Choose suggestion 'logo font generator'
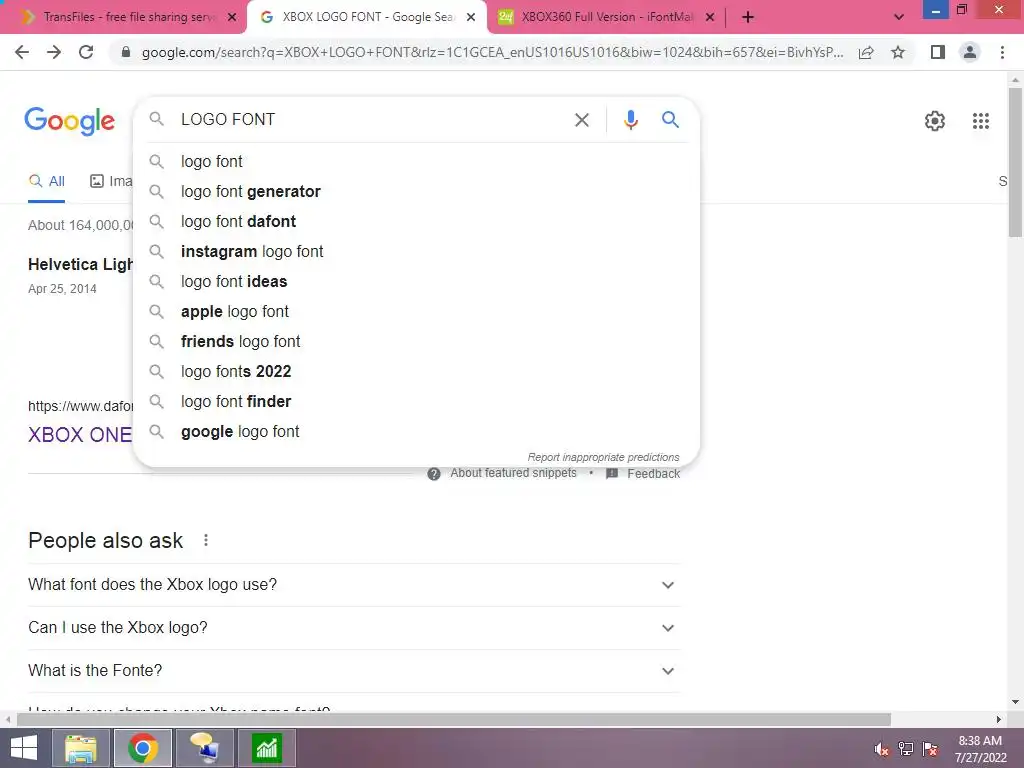 [x=416, y=191]
